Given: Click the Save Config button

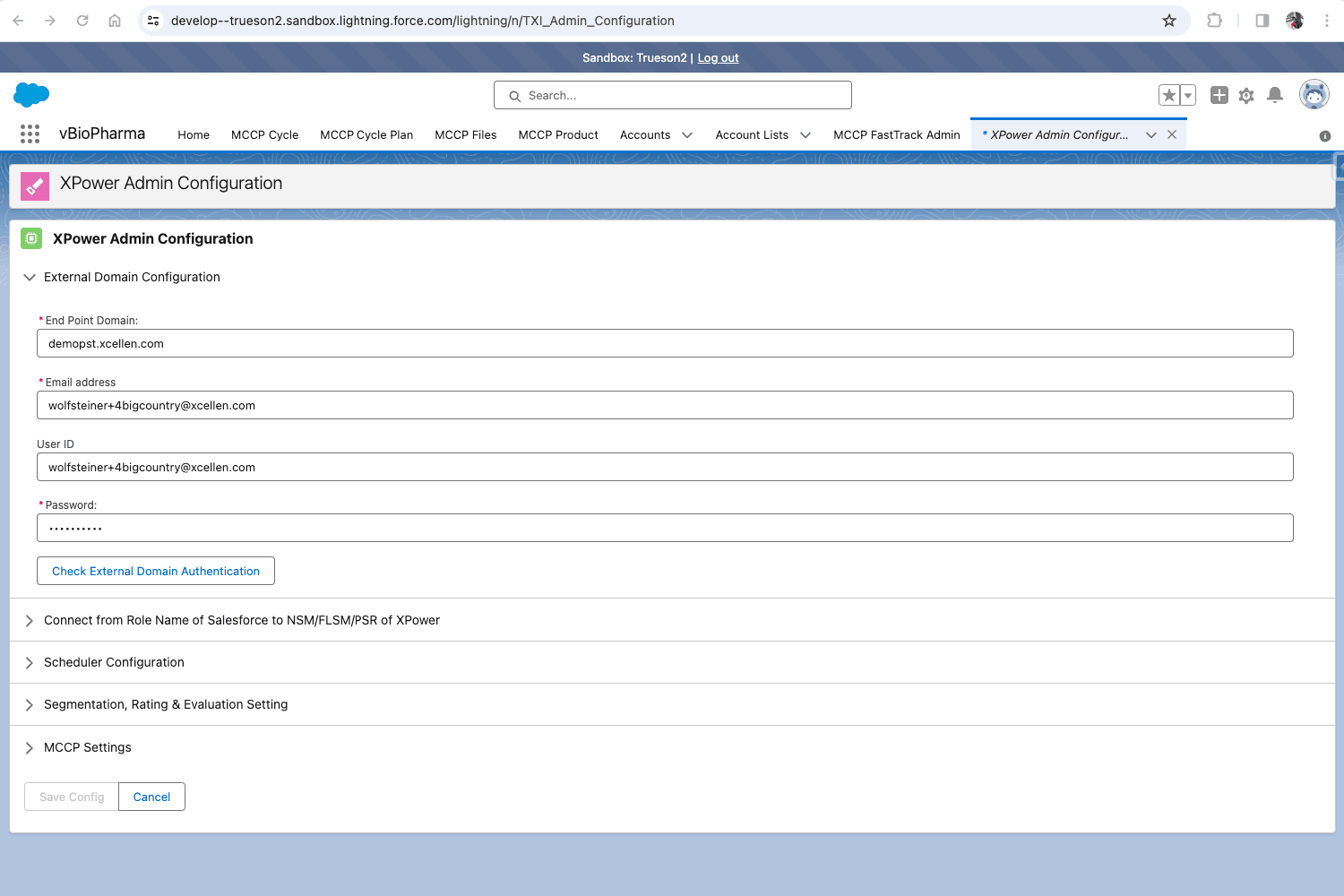Looking at the screenshot, I should (72, 797).
